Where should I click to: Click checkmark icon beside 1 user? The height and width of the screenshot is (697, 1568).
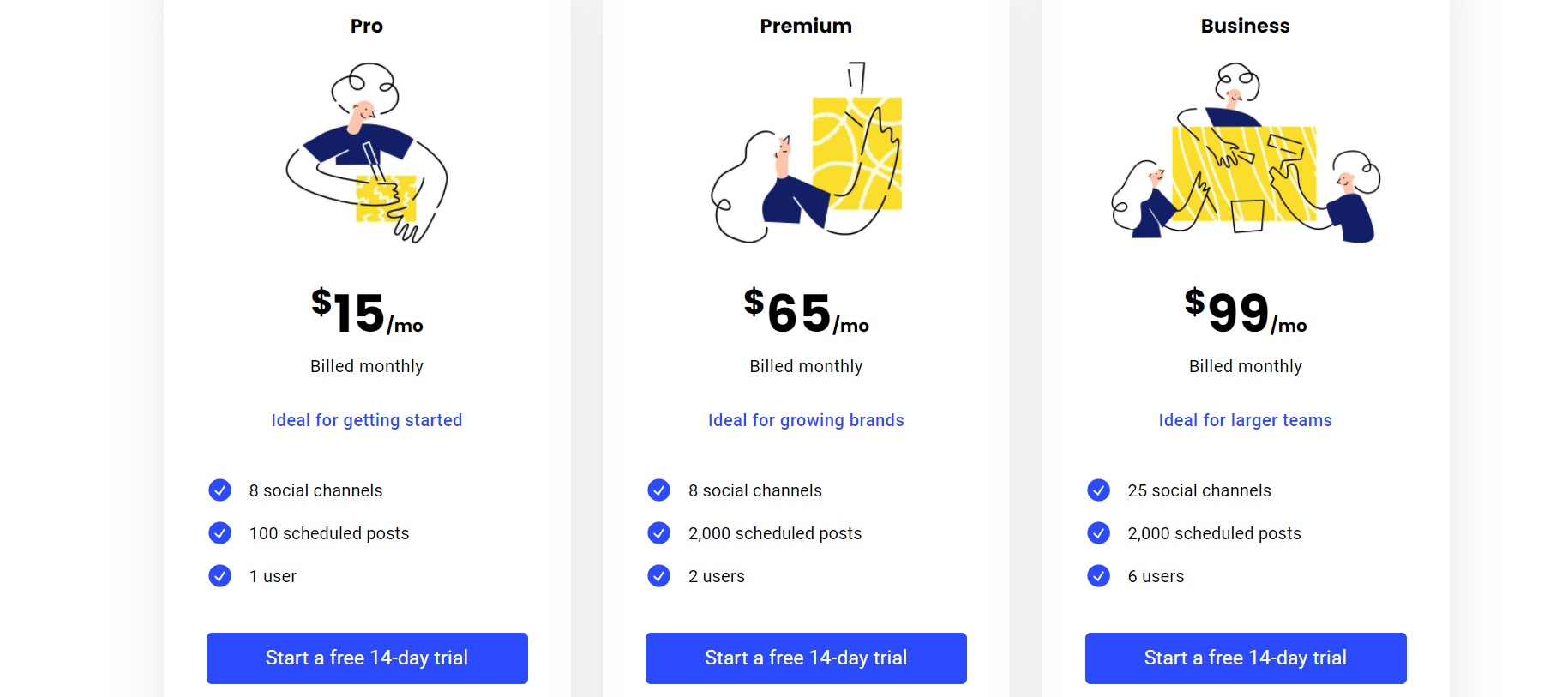219,576
